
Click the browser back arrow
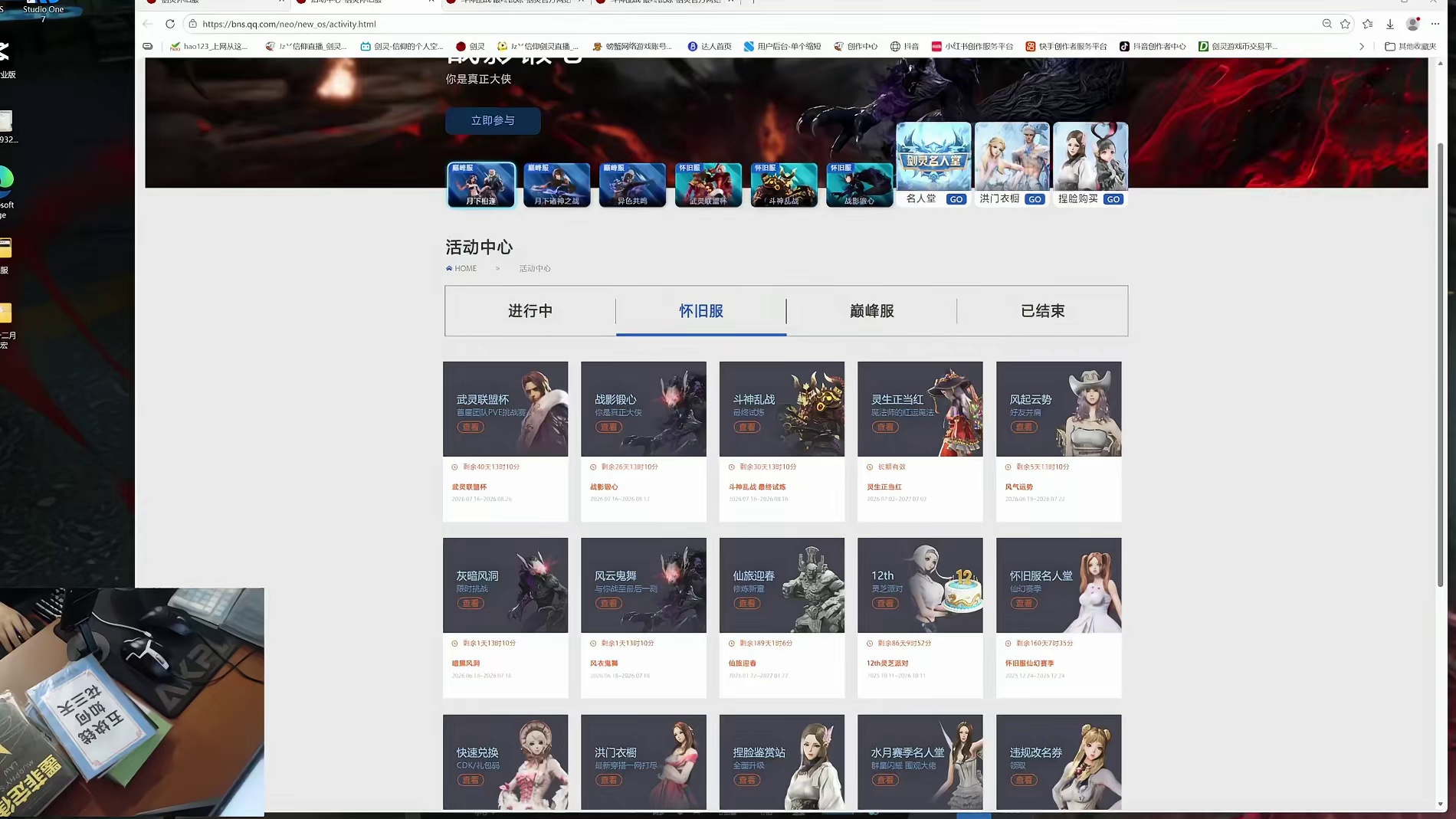148,24
